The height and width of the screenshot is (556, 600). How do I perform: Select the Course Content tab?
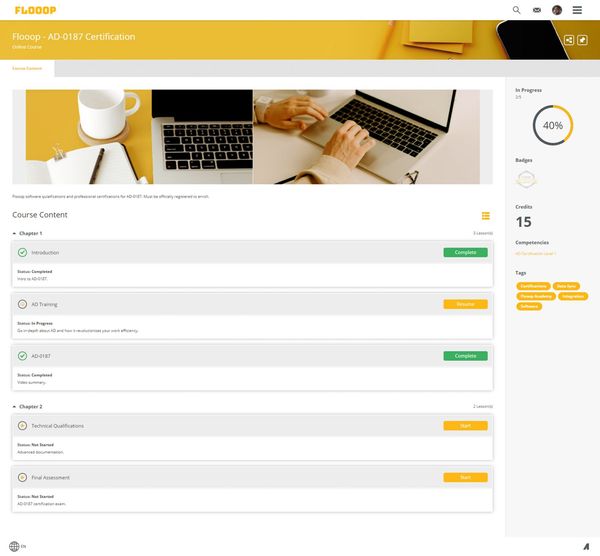27,68
